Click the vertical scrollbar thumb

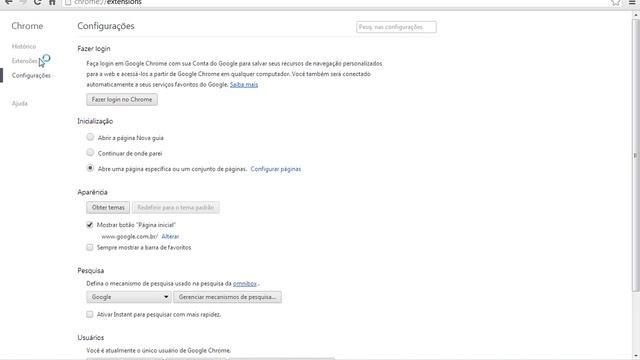click(x=635, y=155)
